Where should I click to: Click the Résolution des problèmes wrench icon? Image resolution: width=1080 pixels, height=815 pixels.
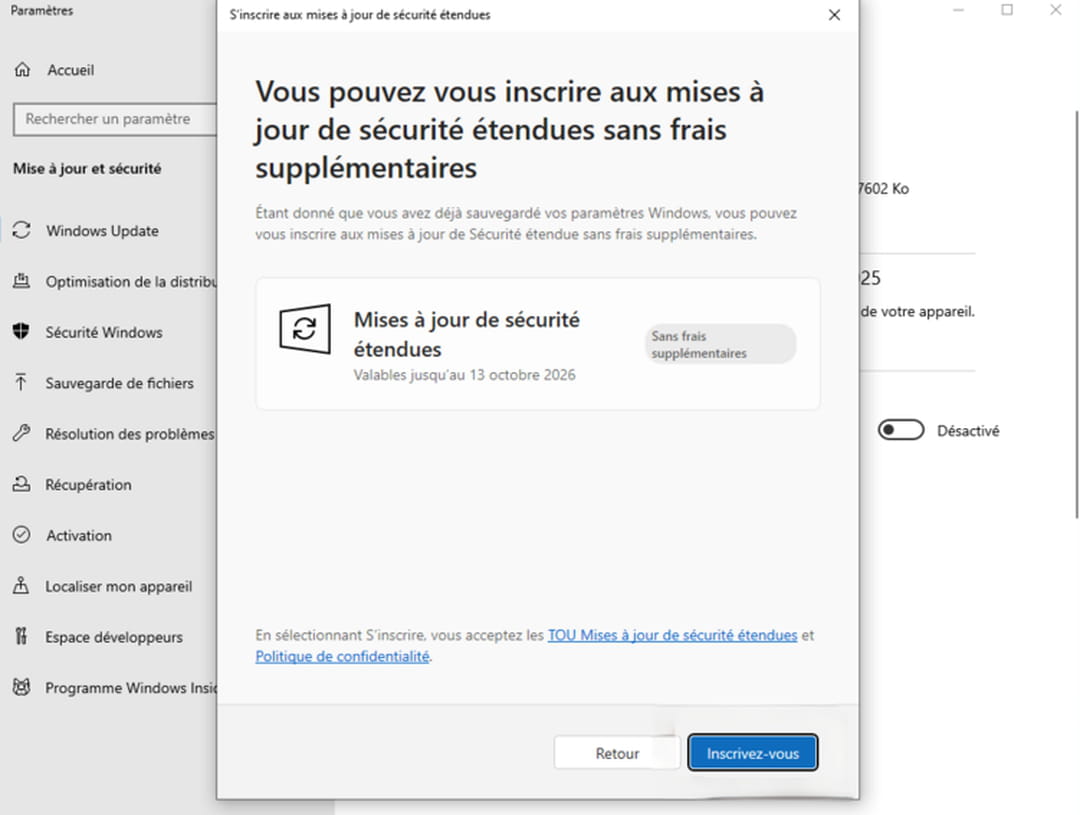pyautogui.click(x=21, y=434)
